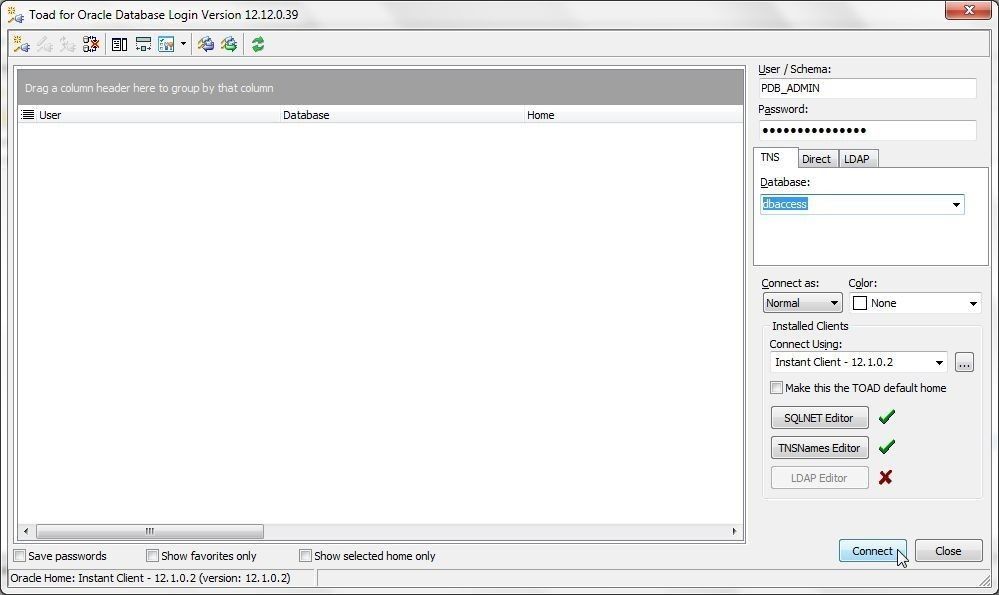The height and width of the screenshot is (595, 999).
Task: Open the SQLNET Editor
Action: pos(819,418)
